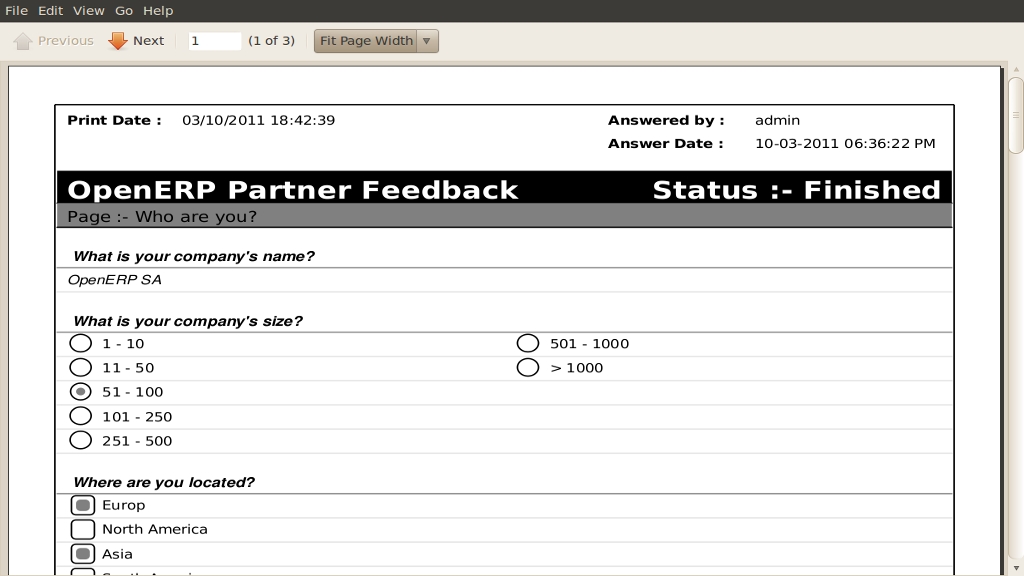This screenshot has height=576, width=1024.
Task: Click the print date value 03/10/2011 18:42:39
Action: click(259, 120)
